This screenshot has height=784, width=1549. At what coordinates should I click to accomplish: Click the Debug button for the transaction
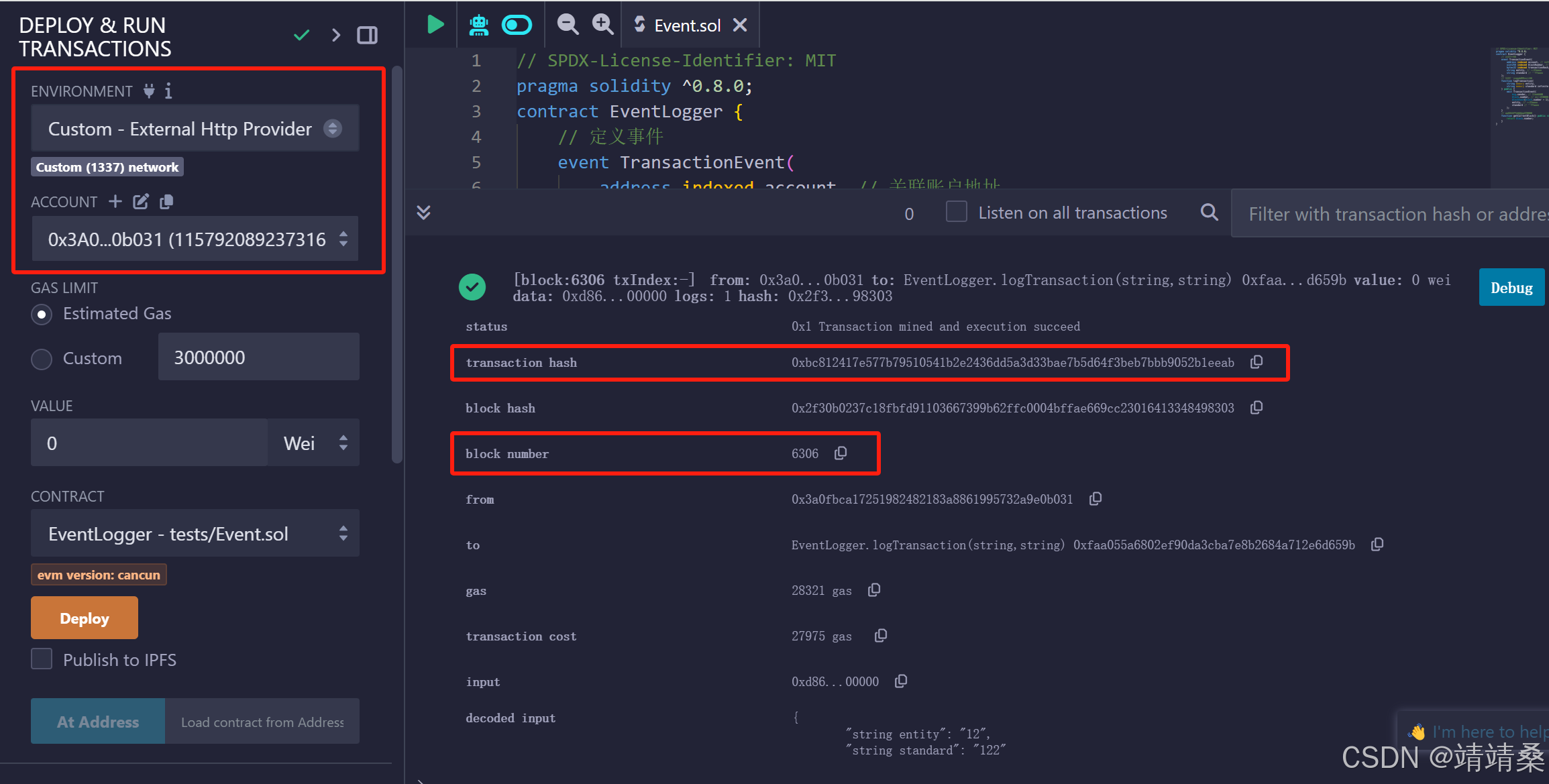[1511, 288]
